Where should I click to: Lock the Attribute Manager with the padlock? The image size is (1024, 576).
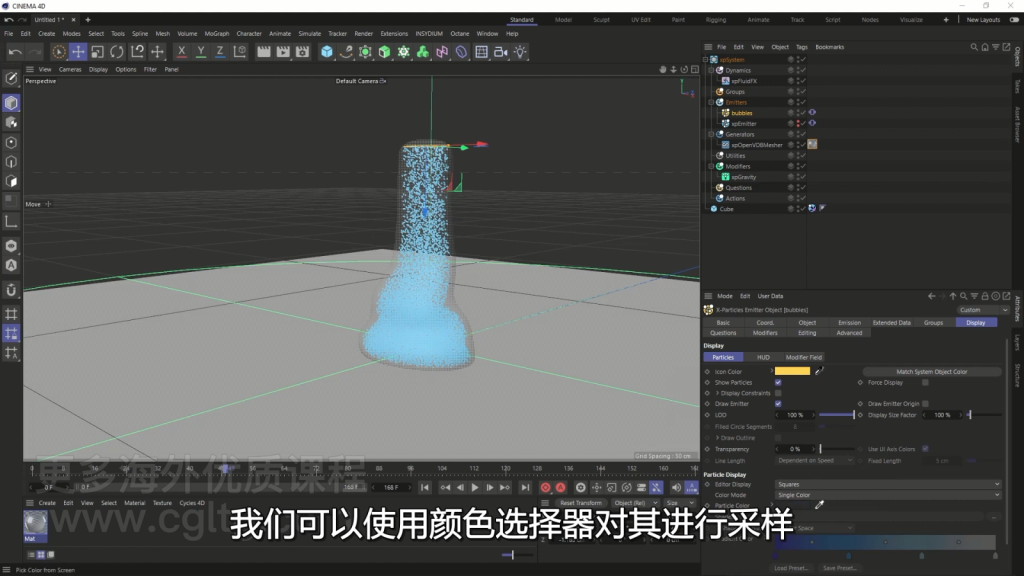click(985, 296)
